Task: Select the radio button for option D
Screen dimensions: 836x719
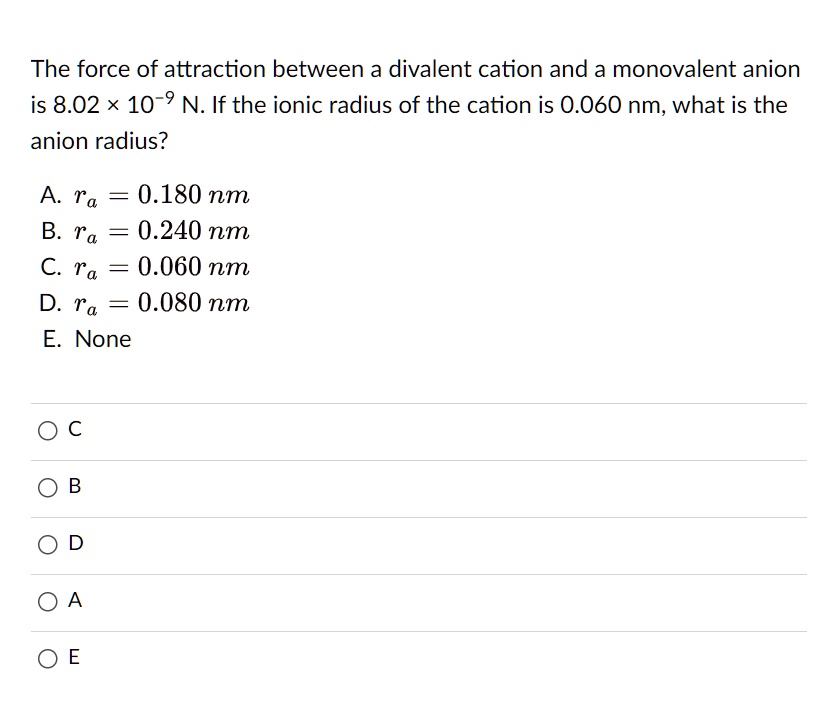Action: pyautogui.click(x=47, y=544)
